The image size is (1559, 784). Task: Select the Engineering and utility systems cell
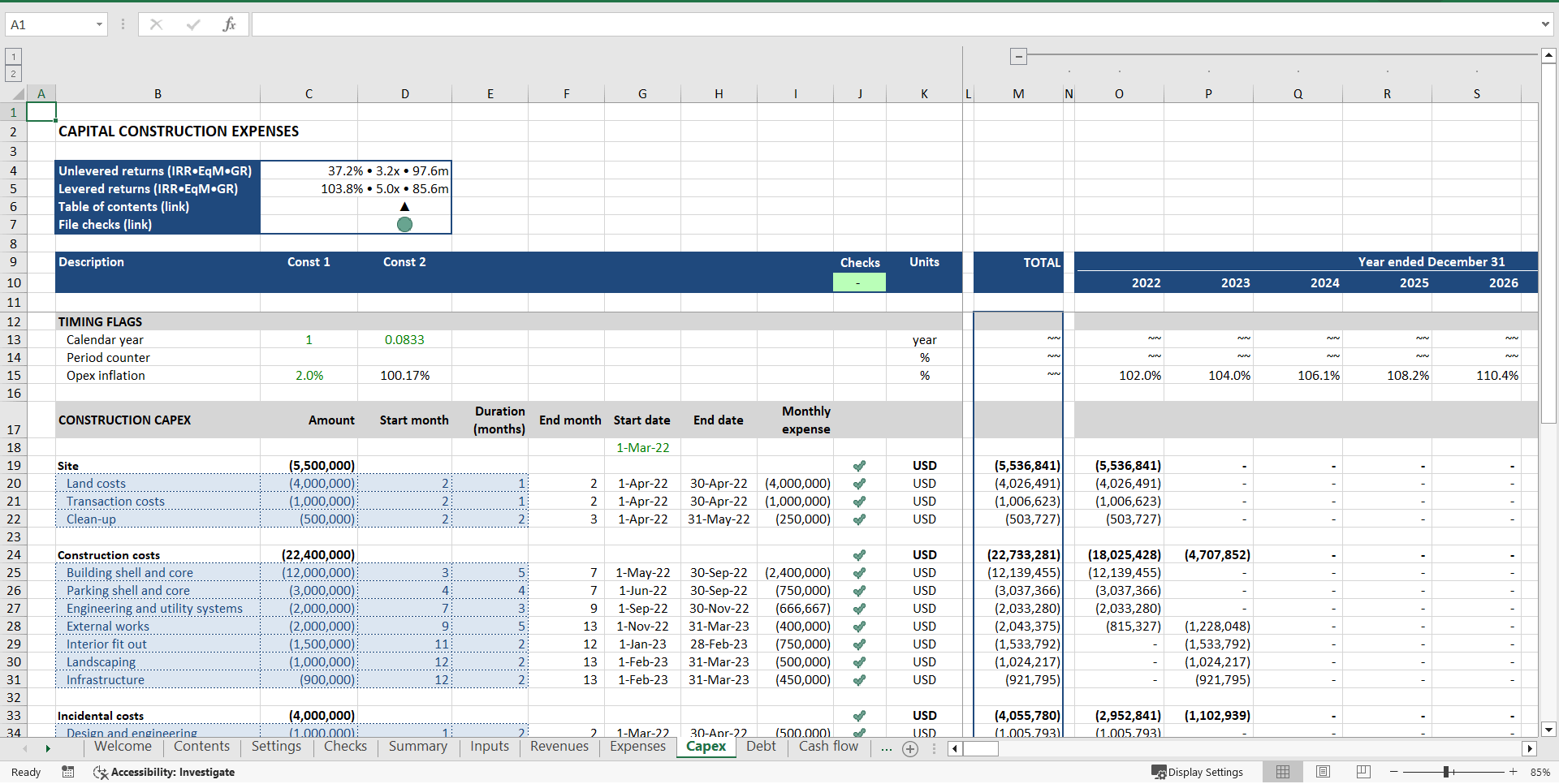pos(158,609)
